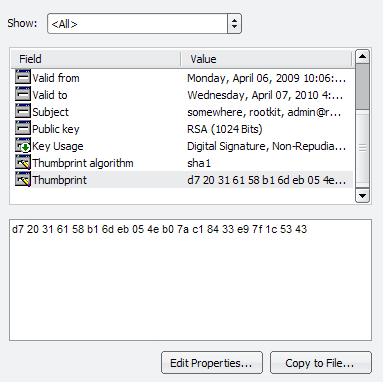Click the Public key field icon
Image resolution: width=383 pixels, height=382 pixels.
point(23,128)
